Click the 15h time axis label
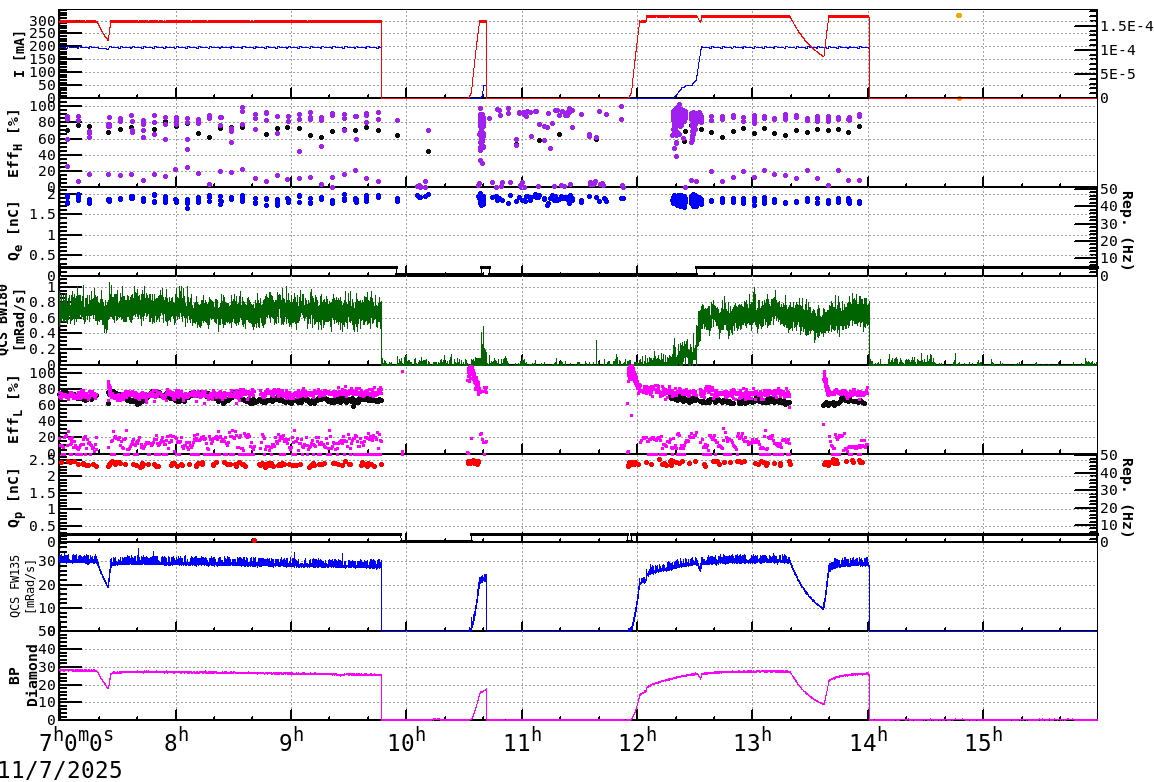1154x782 pixels. (983, 739)
